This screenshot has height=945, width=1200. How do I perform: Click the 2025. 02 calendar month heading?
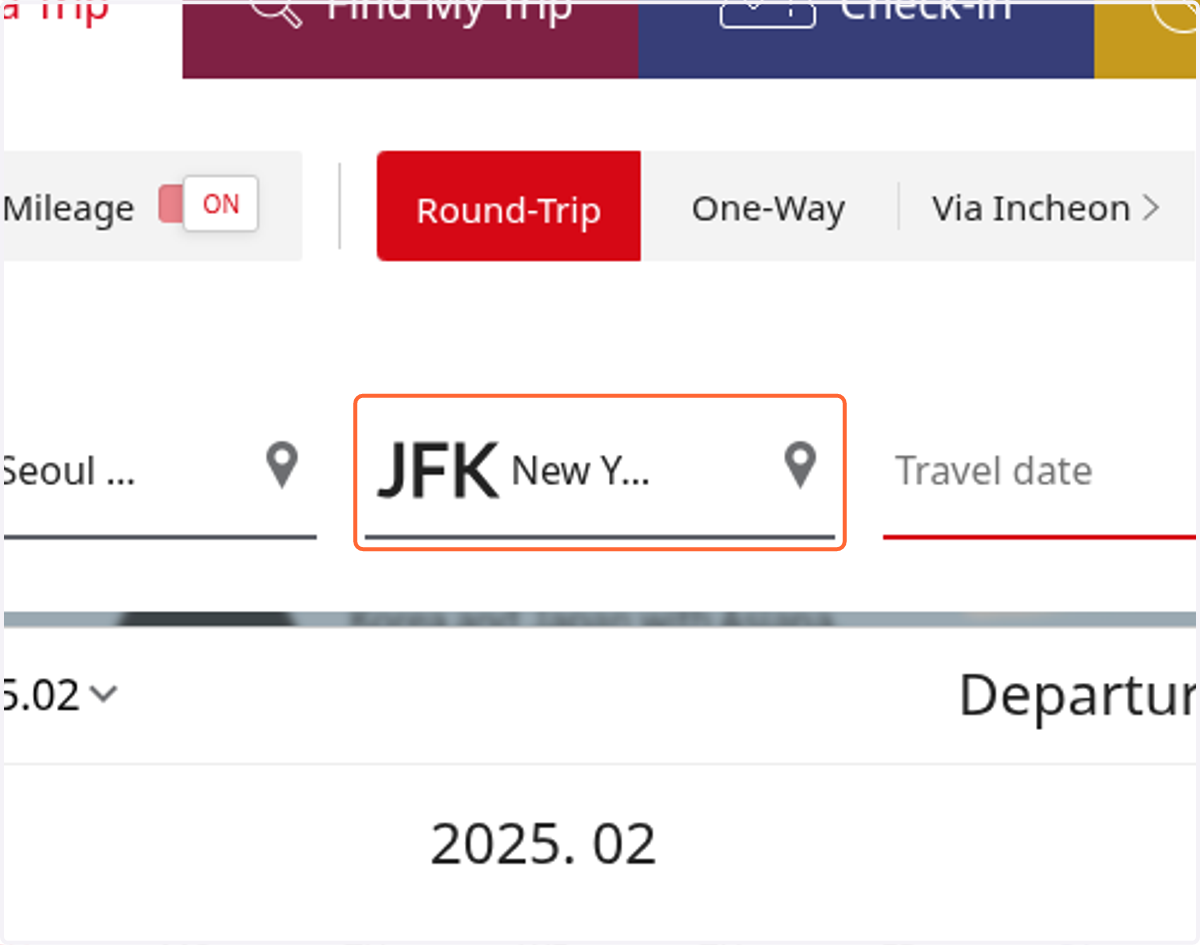543,845
